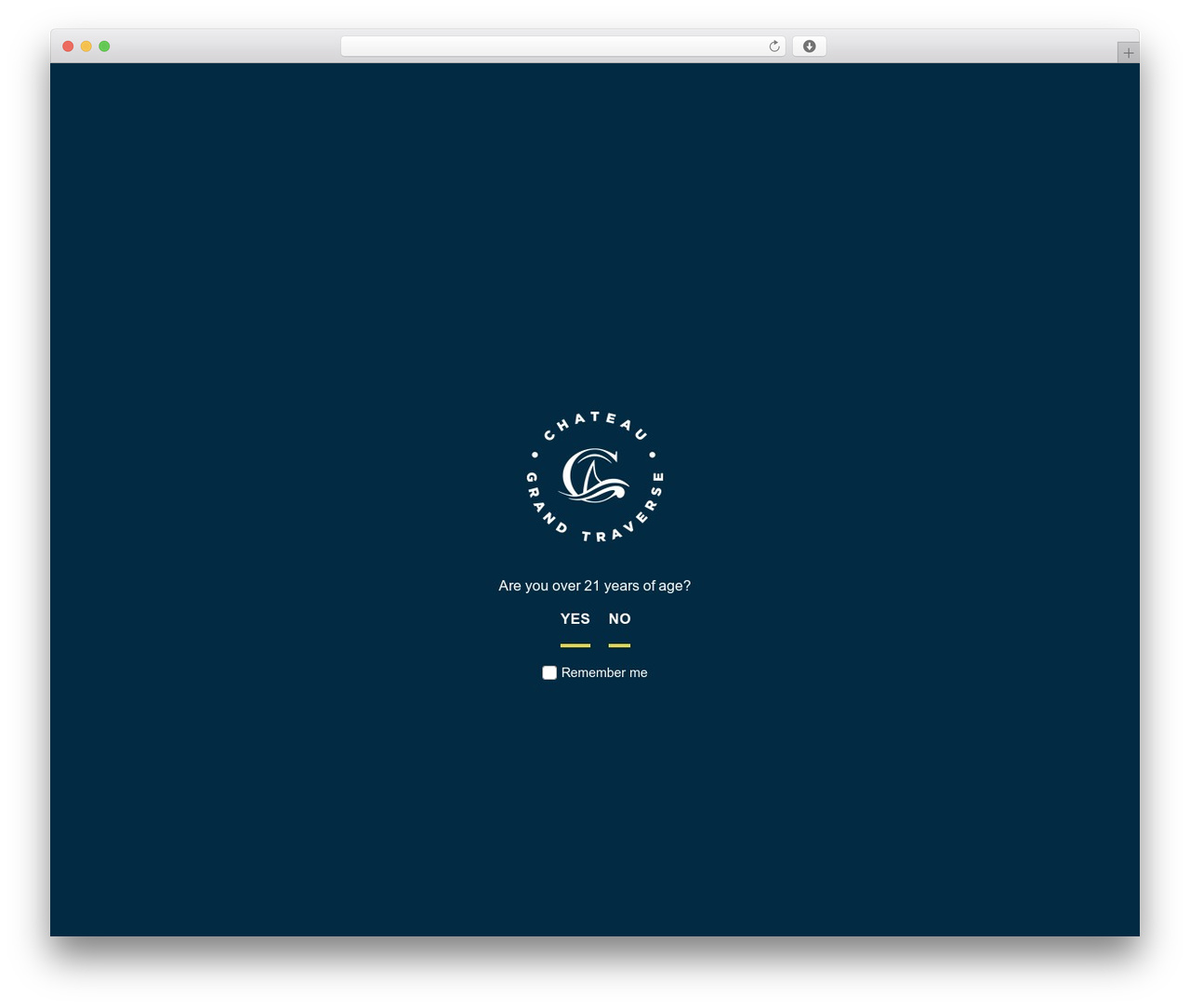Enable the Remember me checkbox
This screenshot has width=1190, height=1008.
[549, 672]
